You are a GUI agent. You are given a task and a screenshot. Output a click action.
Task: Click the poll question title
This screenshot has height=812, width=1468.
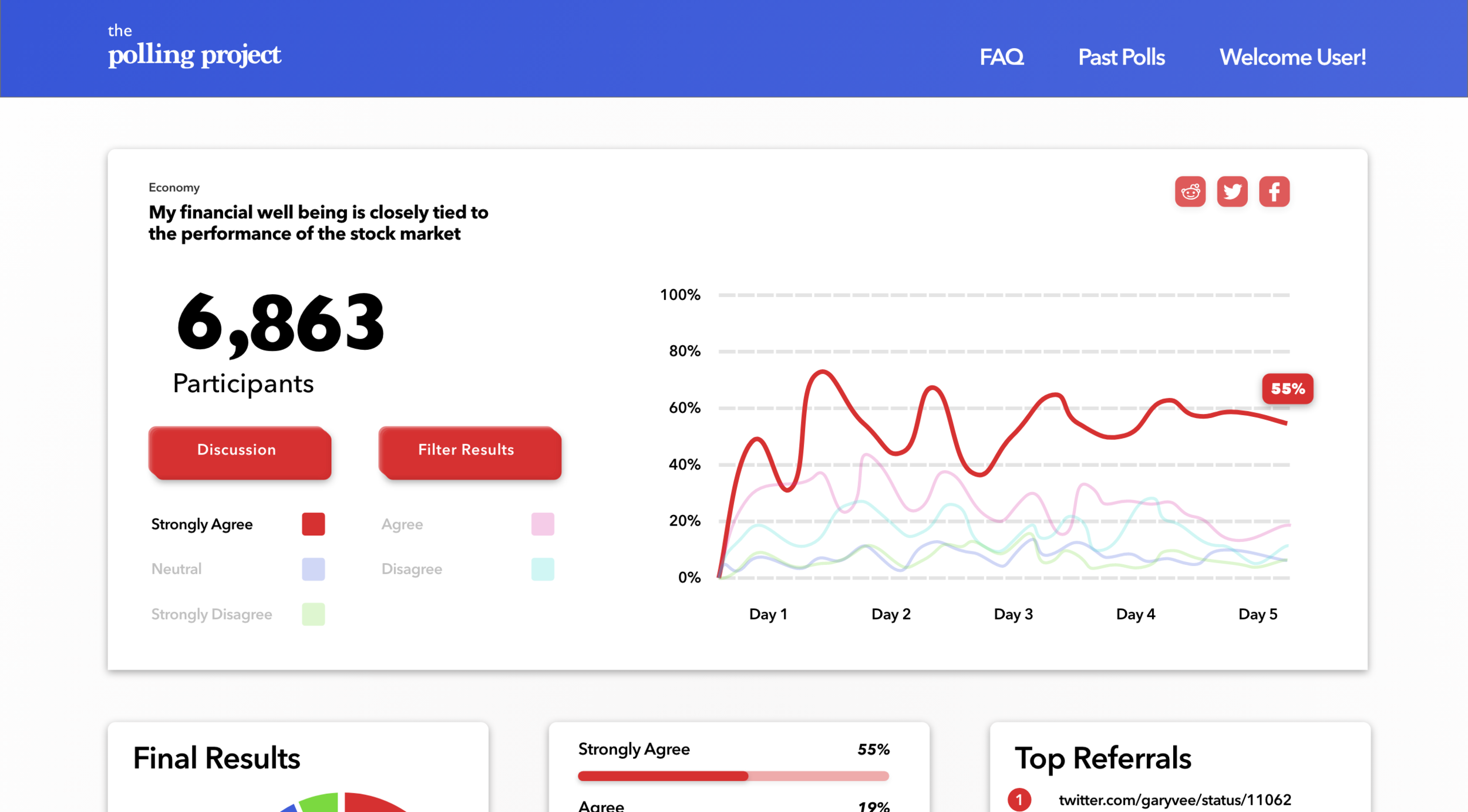(x=318, y=223)
